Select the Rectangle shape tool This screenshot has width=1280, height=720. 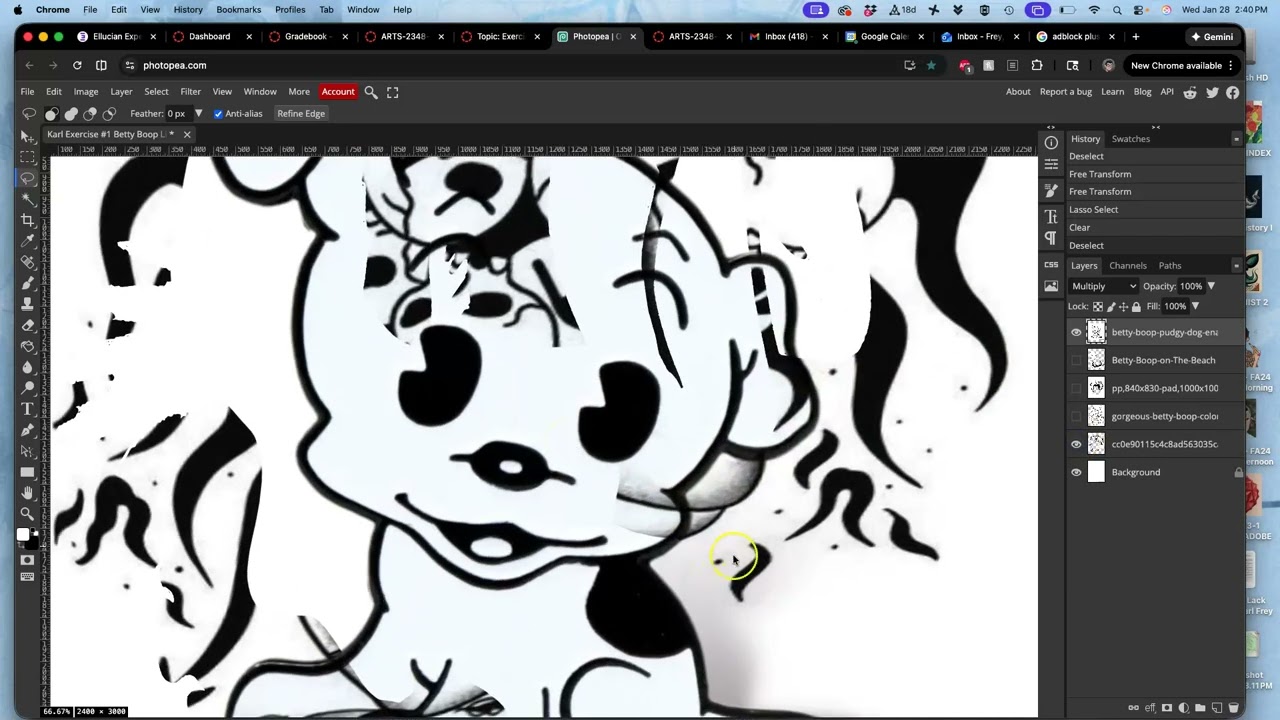(x=28, y=472)
